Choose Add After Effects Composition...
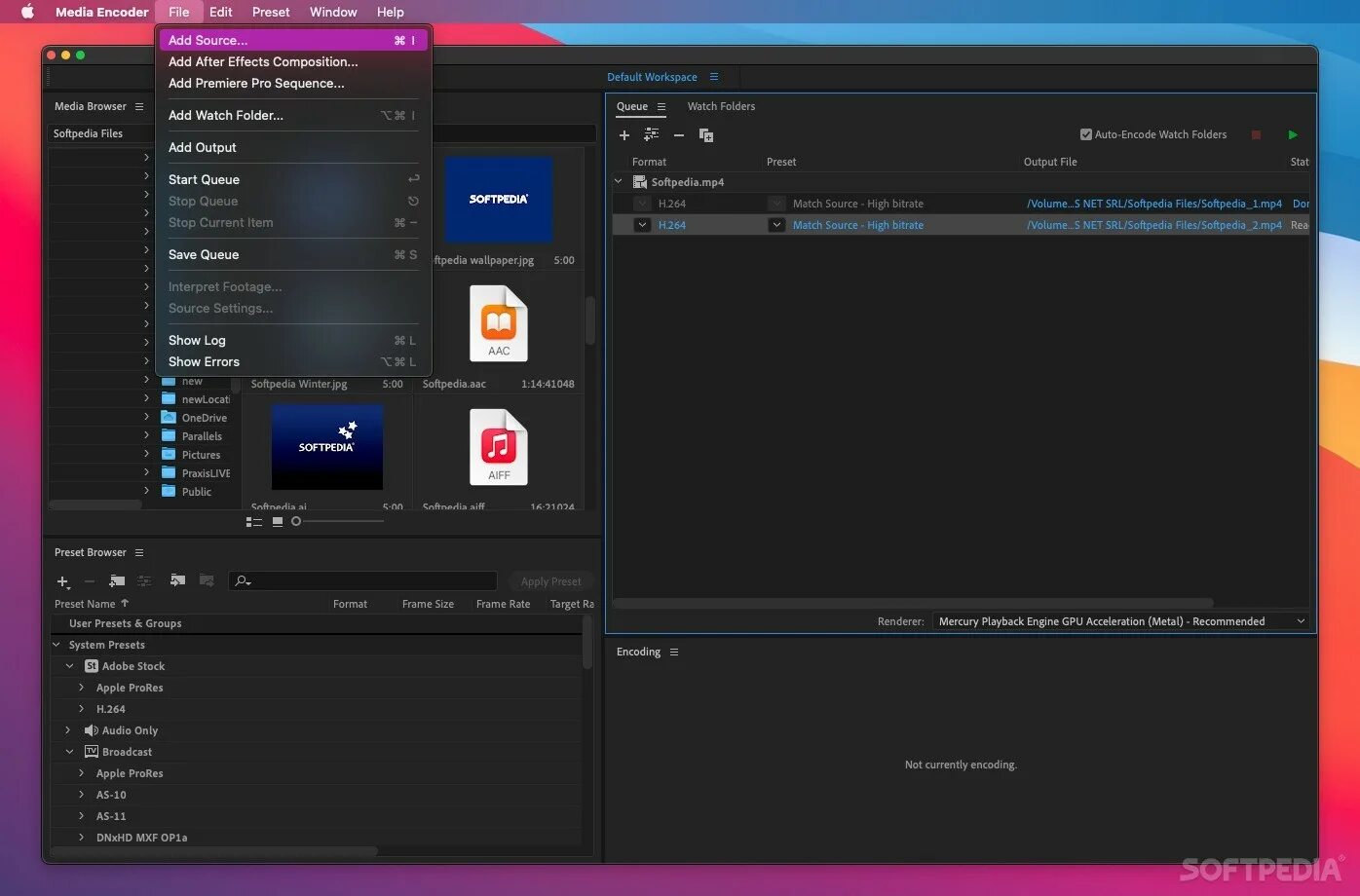 [x=293, y=61]
